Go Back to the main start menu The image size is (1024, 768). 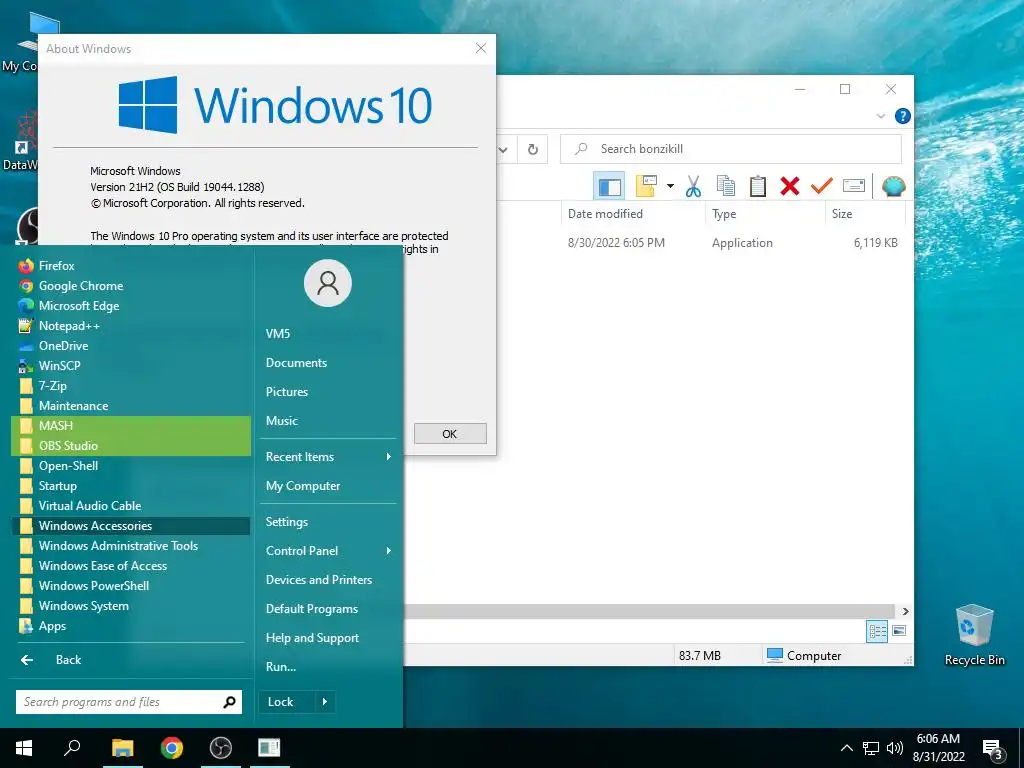(x=131, y=660)
